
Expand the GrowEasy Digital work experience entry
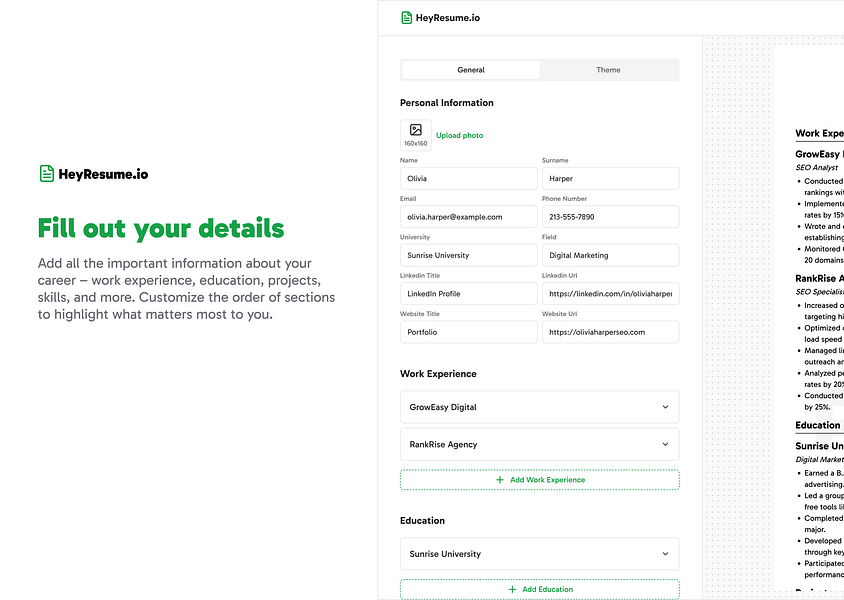(539, 407)
